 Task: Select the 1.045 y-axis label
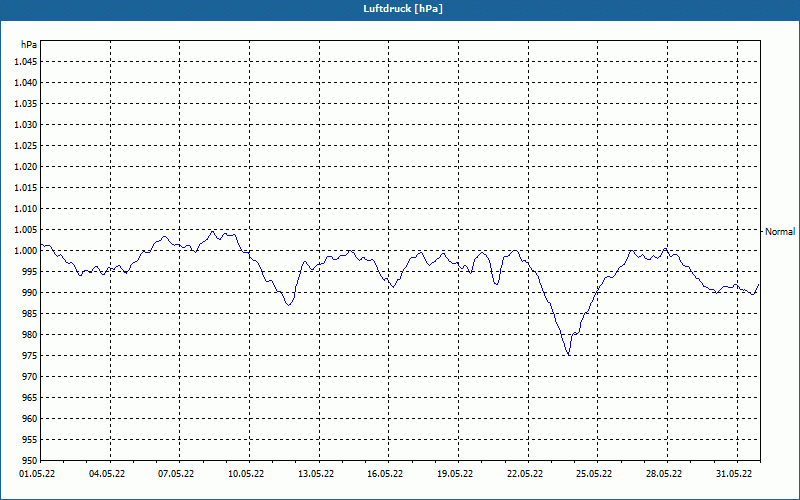point(26,62)
